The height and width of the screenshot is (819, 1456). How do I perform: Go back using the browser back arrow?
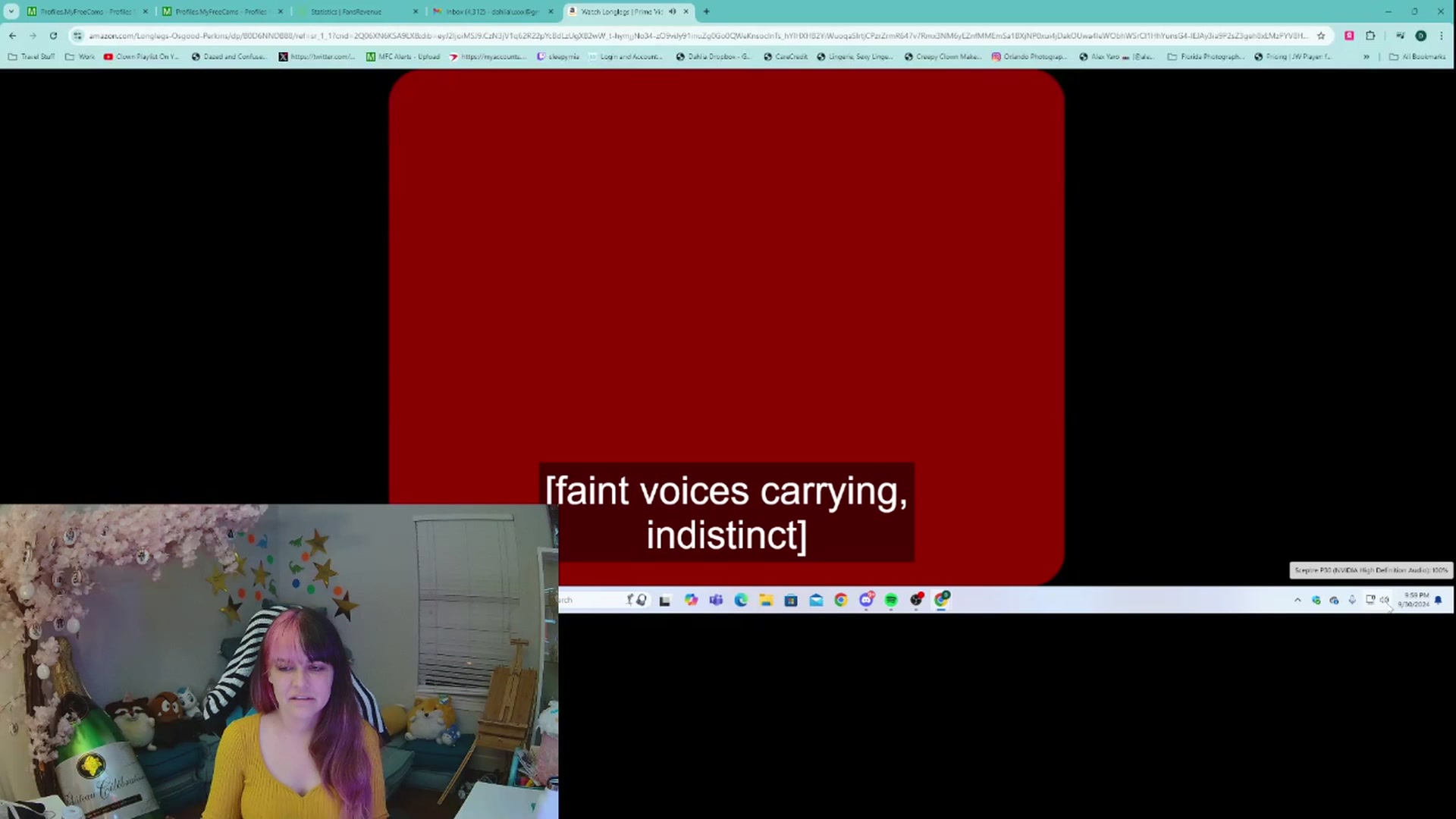coord(13,36)
